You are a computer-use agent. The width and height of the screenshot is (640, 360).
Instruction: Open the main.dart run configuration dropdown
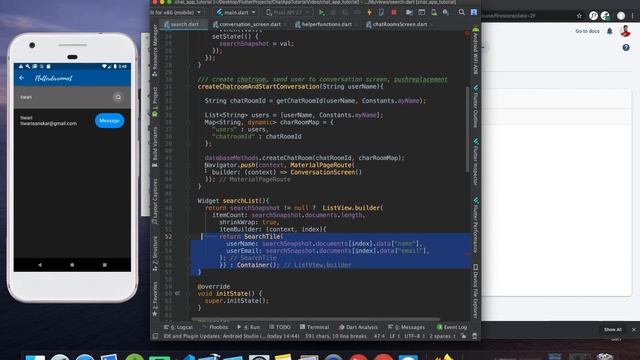click(236, 13)
